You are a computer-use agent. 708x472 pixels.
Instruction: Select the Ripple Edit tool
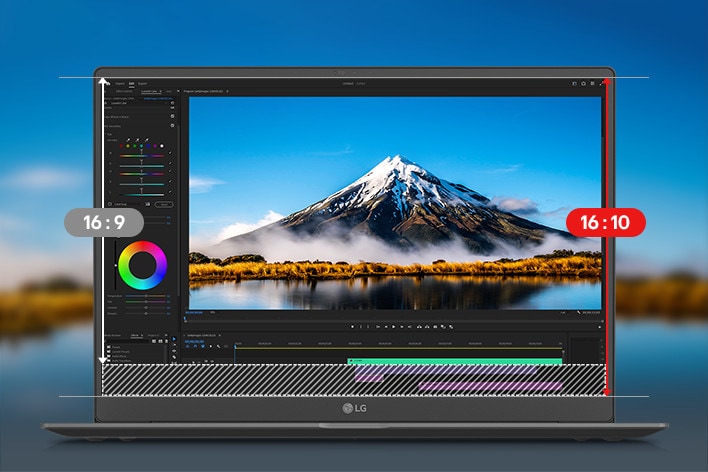tap(174, 351)
